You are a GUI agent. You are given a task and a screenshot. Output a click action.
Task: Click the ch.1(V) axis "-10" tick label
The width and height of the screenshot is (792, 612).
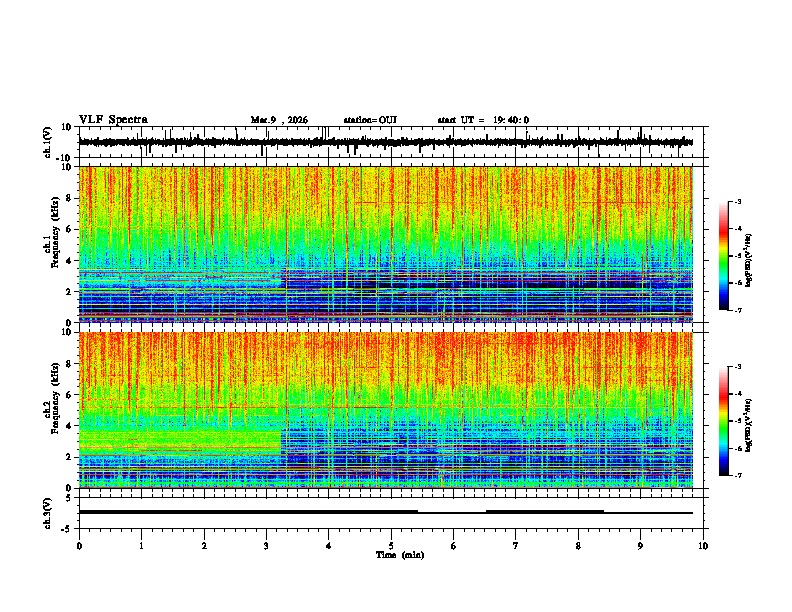[x=65, y=158]
